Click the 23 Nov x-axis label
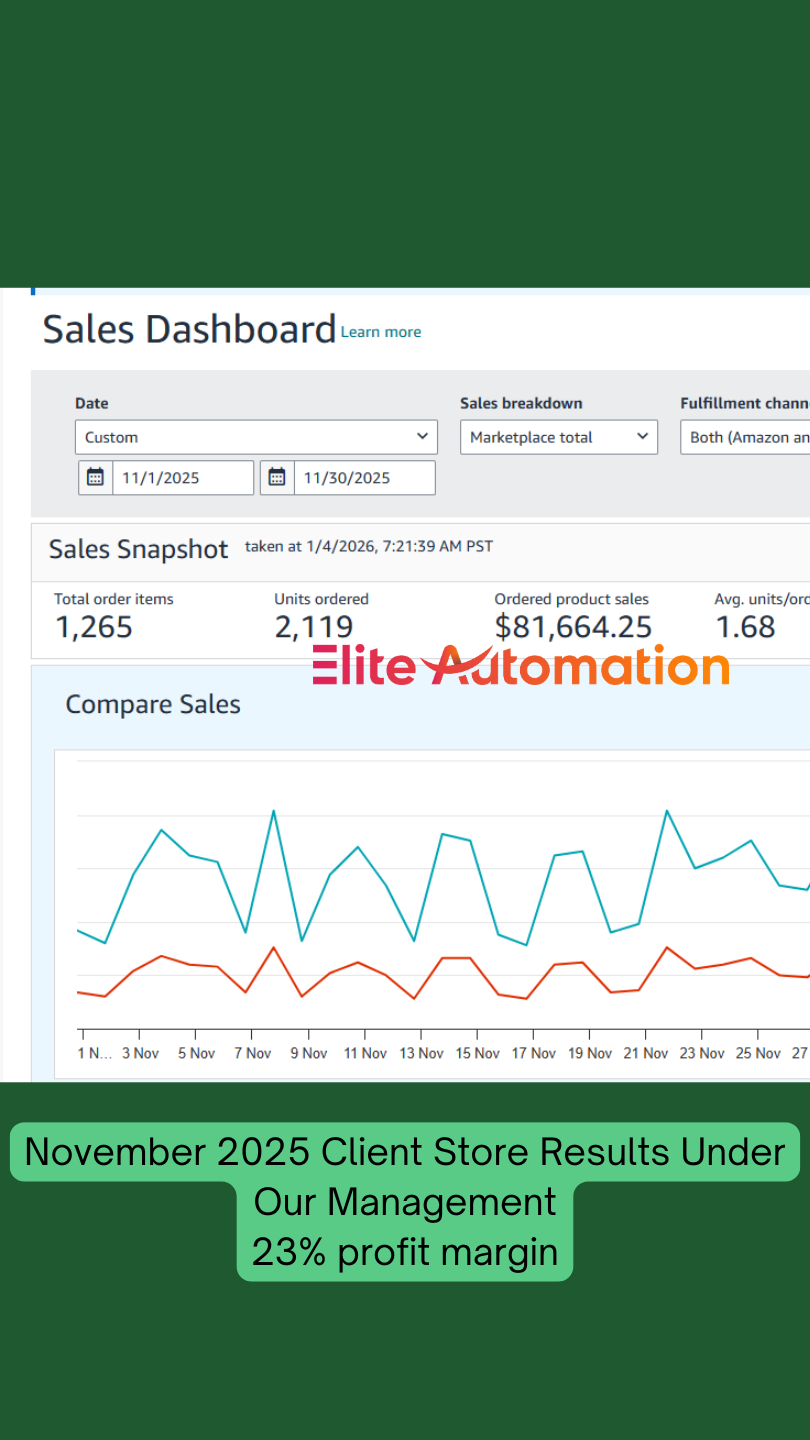The height and width of the screenshot is (1440, 810). [702, 1053]
